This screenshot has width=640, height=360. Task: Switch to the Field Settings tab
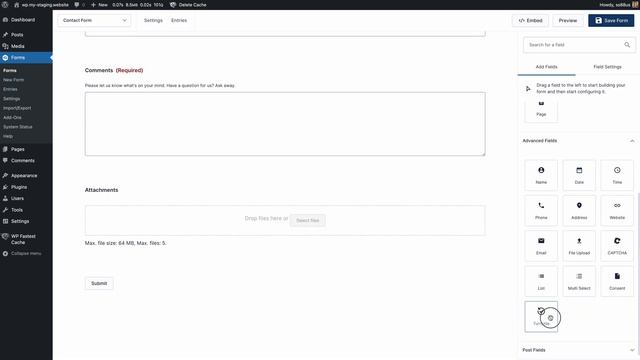pyautogui.click(x=607, y=67)
